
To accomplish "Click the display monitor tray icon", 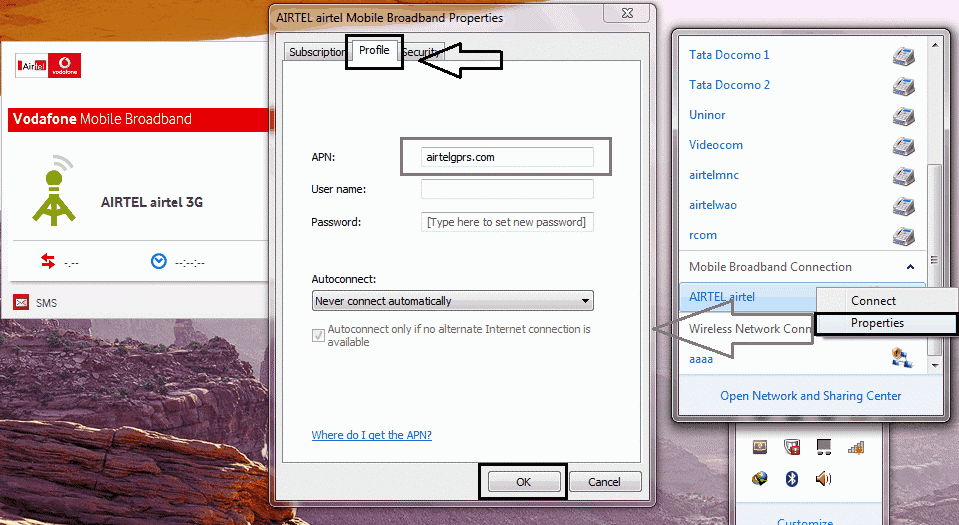I will (x=760, y=447).
